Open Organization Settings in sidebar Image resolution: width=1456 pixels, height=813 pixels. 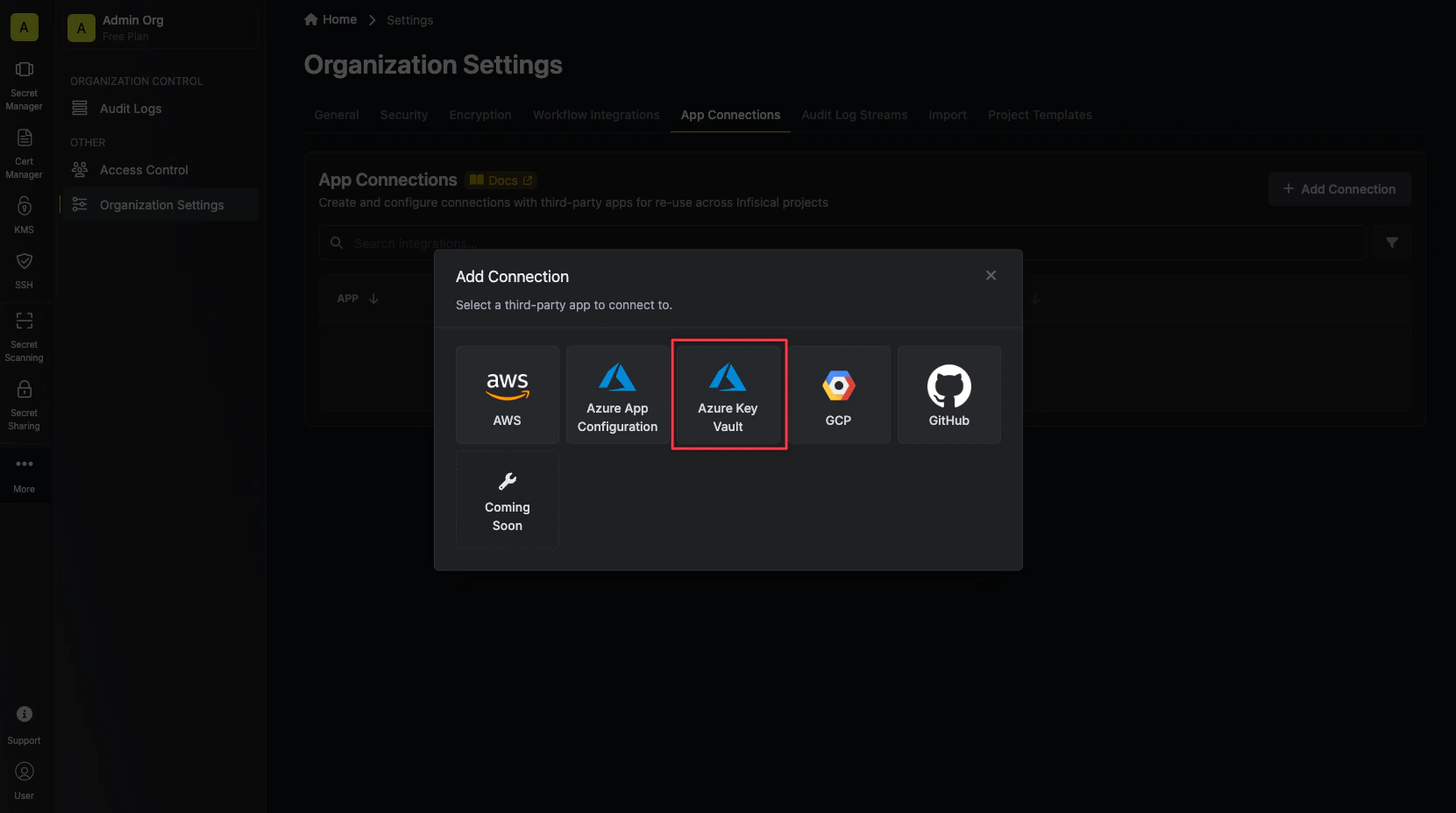pos(161,205)
